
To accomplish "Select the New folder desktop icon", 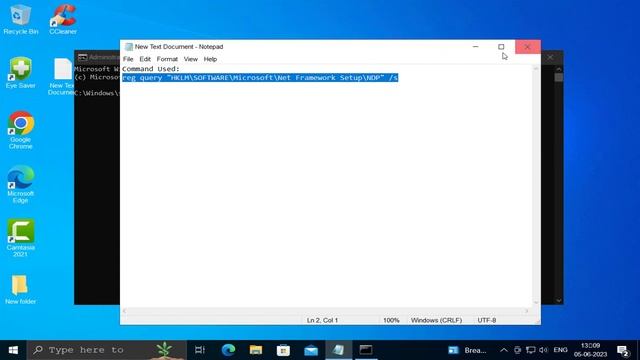I will pyautogui.click(x=20, y=290).
